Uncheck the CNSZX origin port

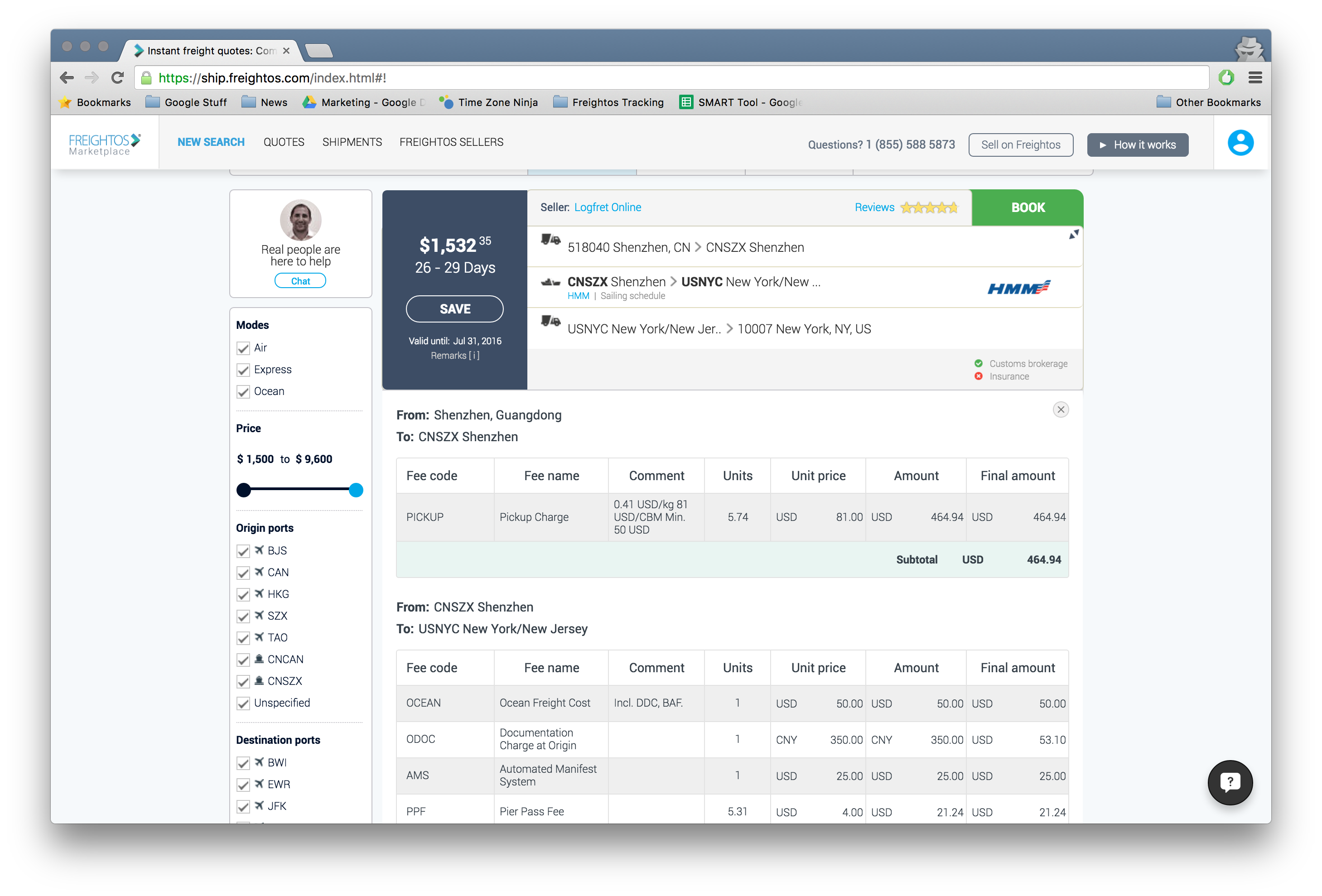(243, 682)
